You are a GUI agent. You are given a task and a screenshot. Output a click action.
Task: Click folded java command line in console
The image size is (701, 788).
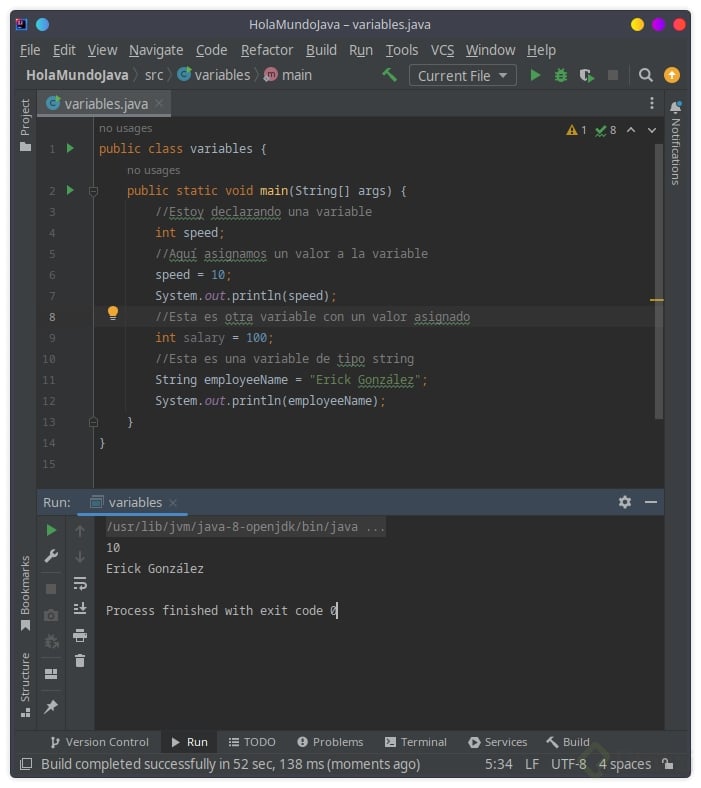(245, 527)
